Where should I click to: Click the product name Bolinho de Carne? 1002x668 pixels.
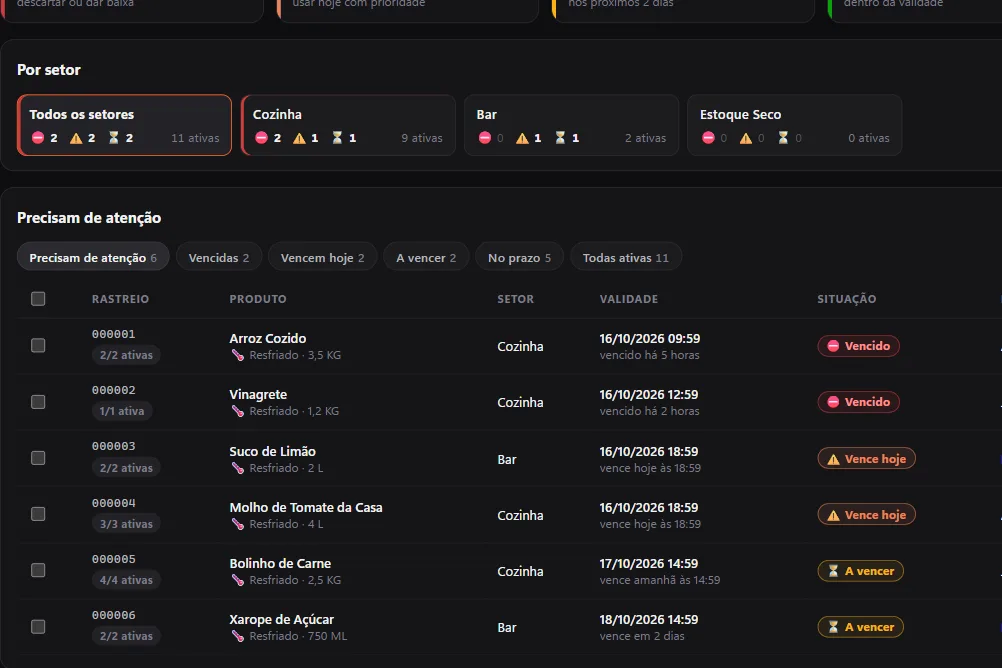click(280, 564)
